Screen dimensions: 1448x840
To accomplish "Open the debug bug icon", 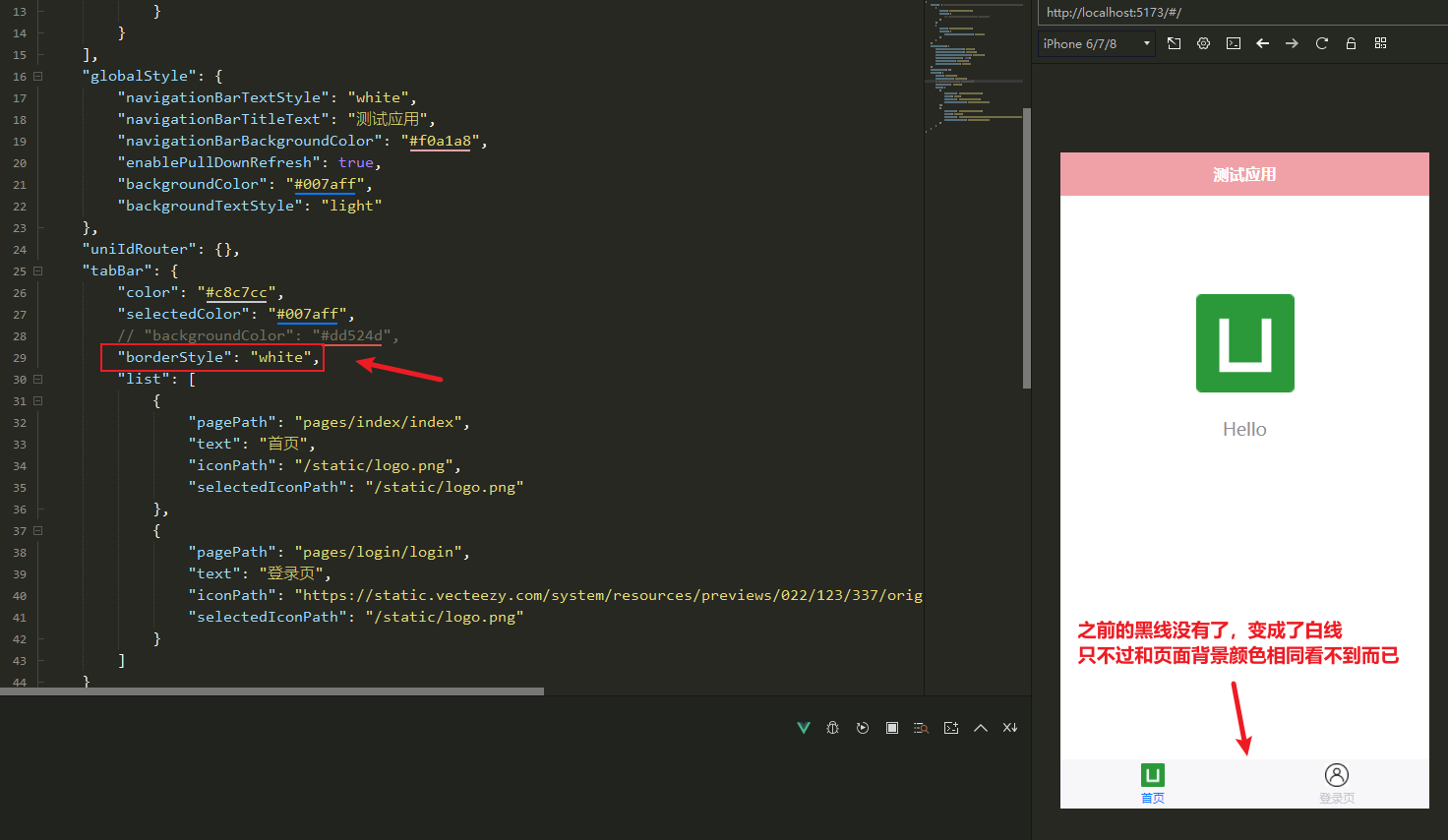I will (833, 728).
